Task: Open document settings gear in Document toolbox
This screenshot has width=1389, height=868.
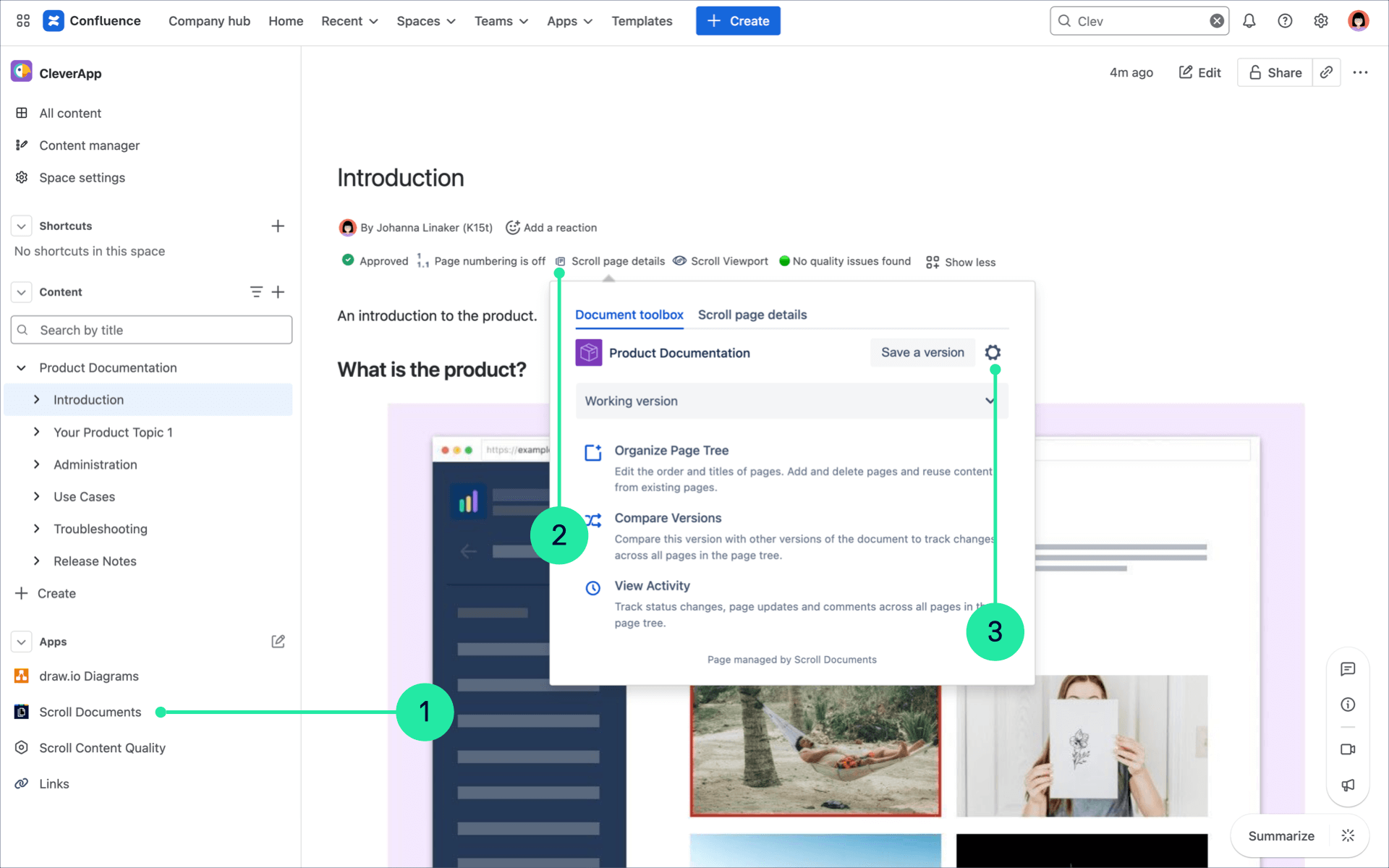Action: pos(993,352)
